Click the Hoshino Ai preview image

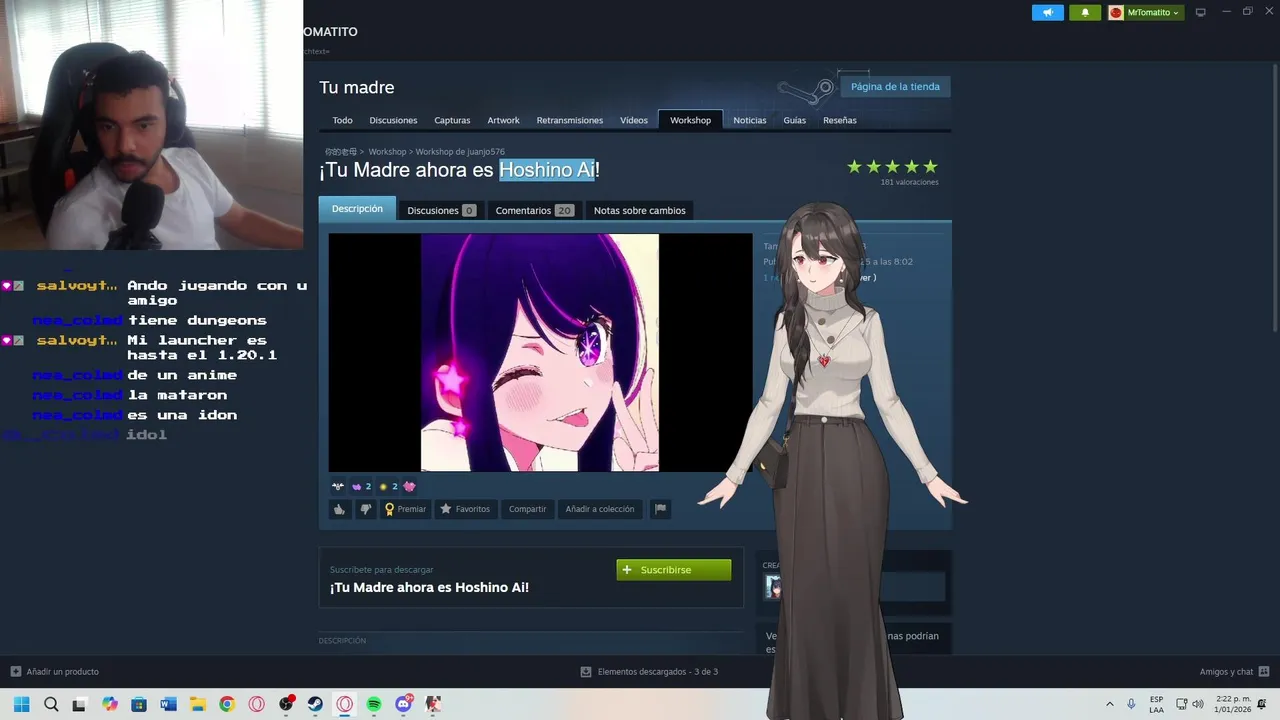[540, 352]
